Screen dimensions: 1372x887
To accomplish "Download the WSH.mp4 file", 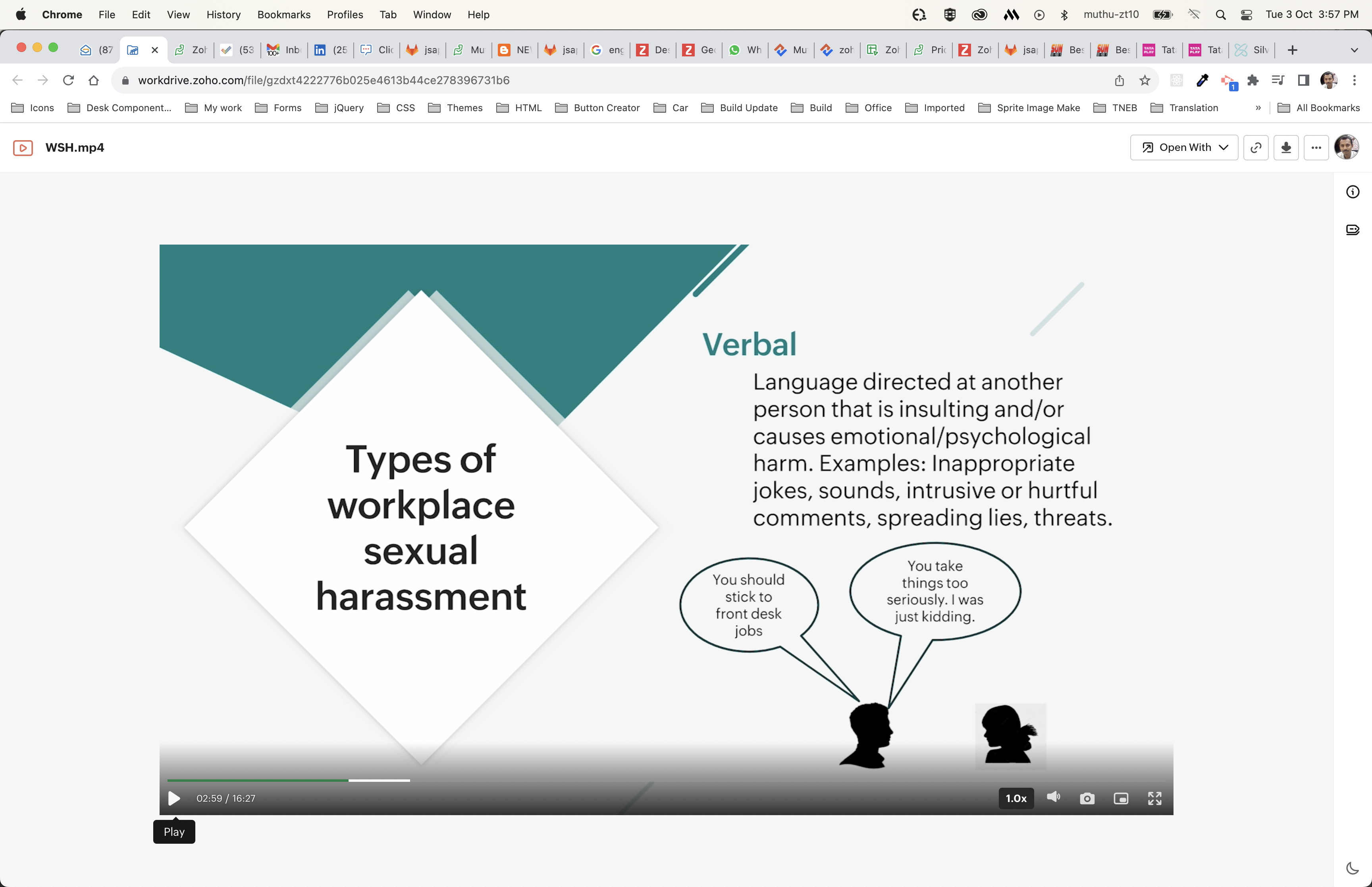I will point(1285,147).
